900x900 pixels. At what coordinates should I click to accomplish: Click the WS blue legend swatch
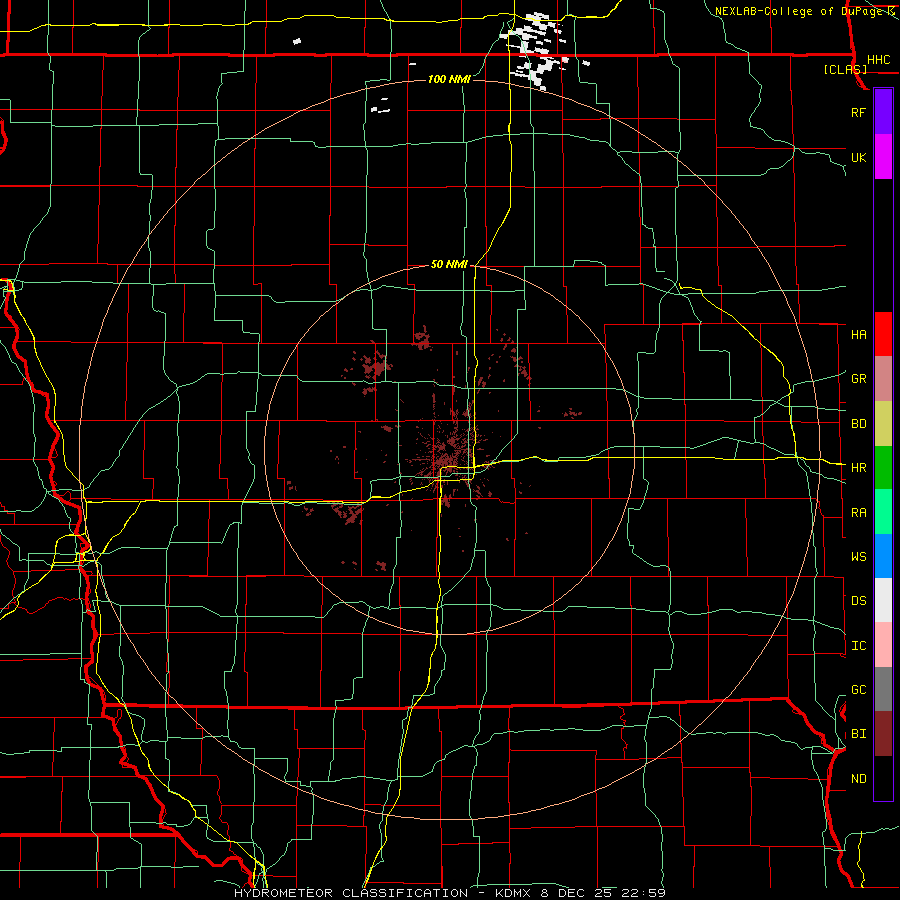(x=883, y=556)
